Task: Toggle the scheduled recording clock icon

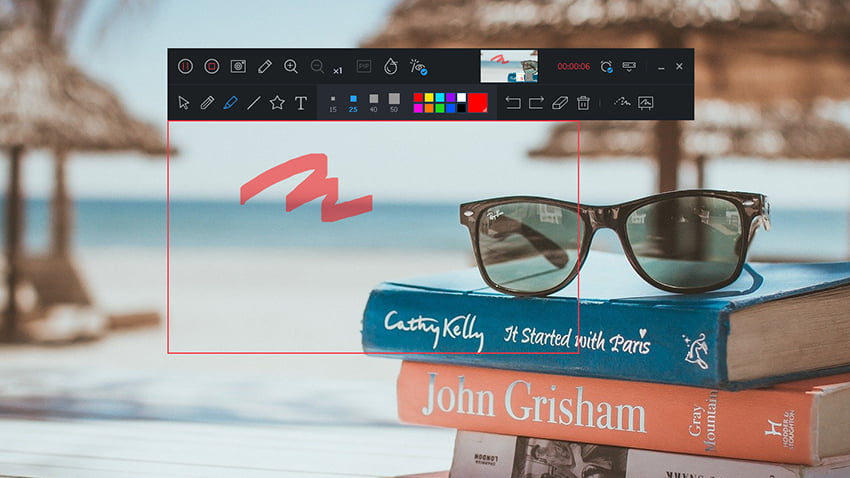Action: pos(606,66)
